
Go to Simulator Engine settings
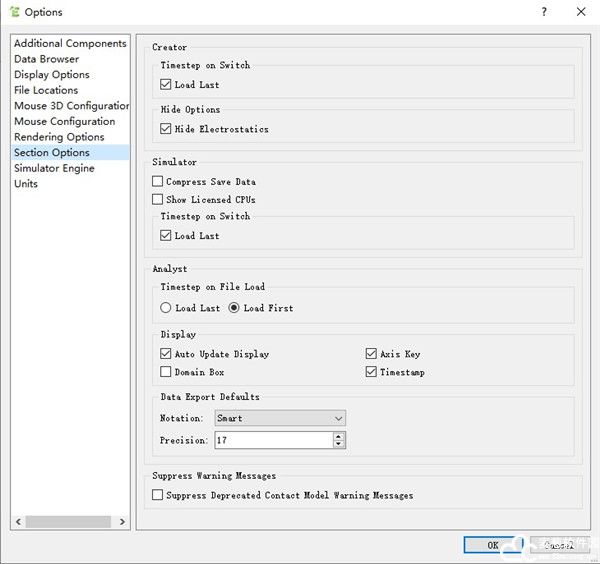[54, 168]
